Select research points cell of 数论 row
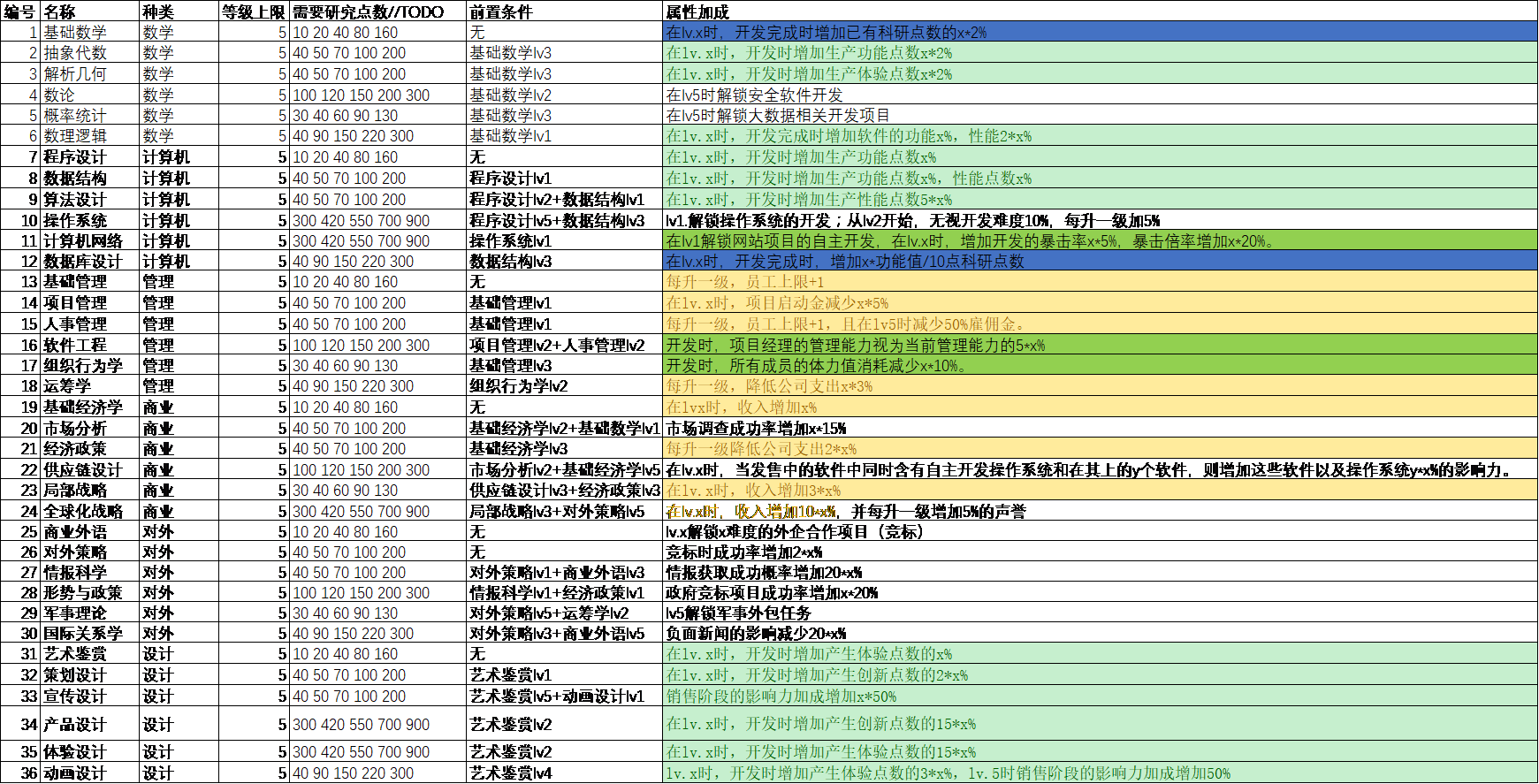 [x=377, y=95]
